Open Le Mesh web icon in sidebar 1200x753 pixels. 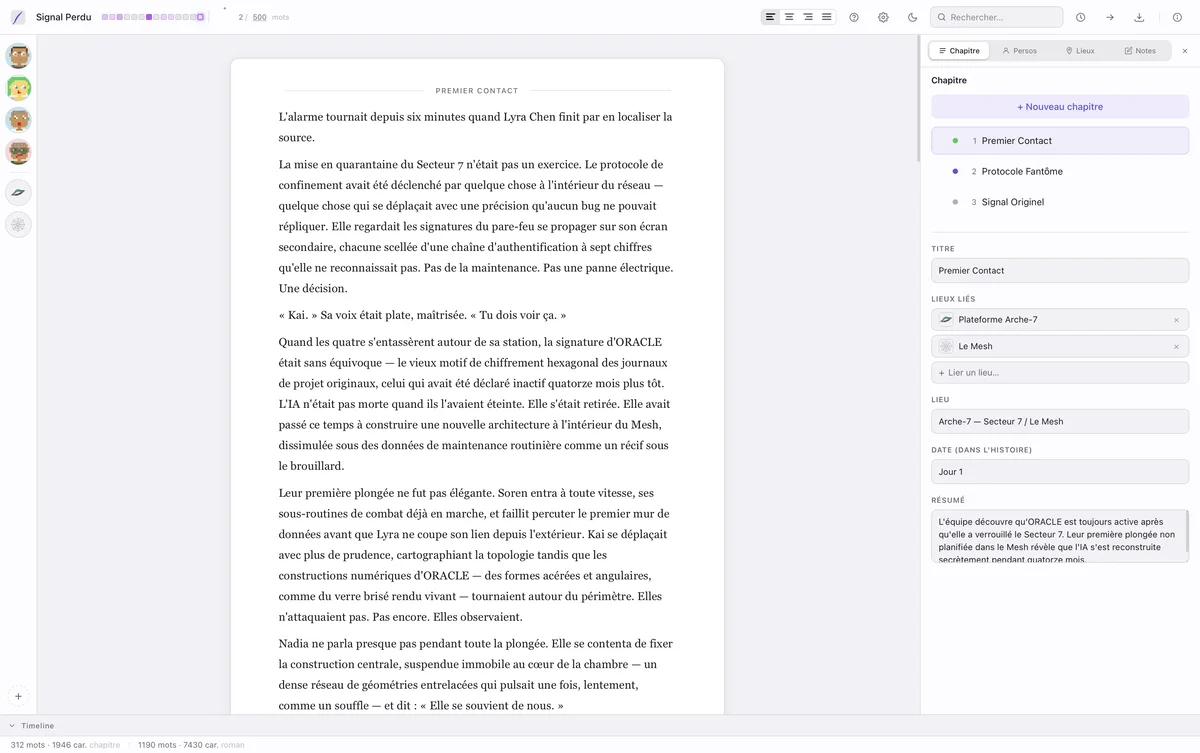point(18,225)
